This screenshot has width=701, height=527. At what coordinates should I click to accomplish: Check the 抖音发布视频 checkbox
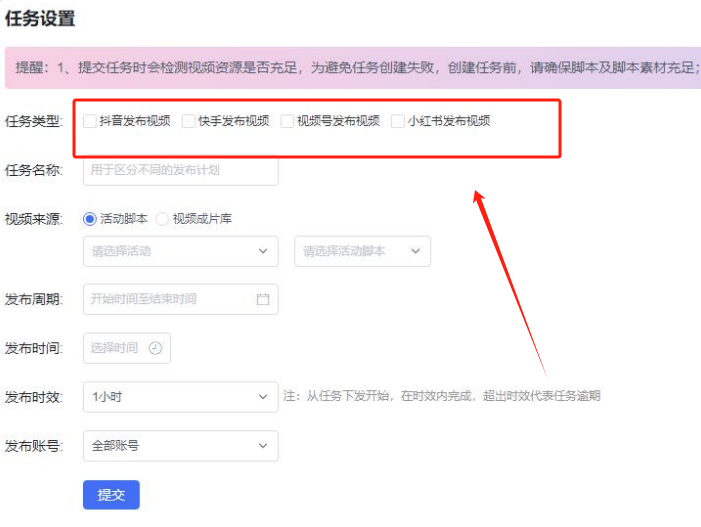90,121
